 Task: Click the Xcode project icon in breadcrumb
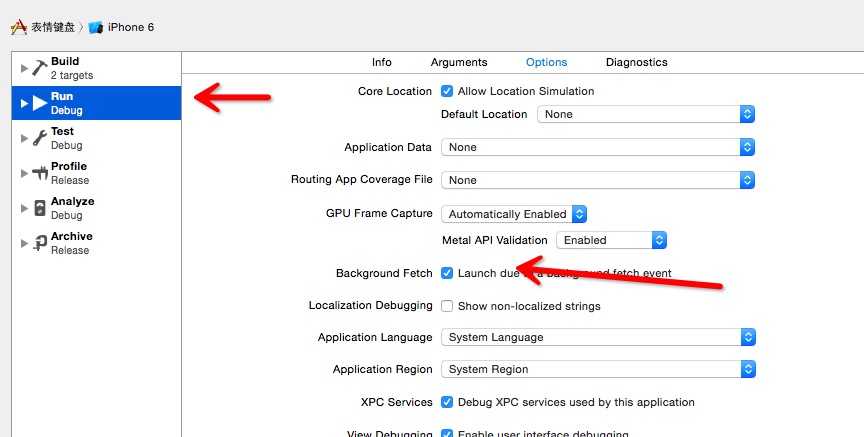coord(19,27)
